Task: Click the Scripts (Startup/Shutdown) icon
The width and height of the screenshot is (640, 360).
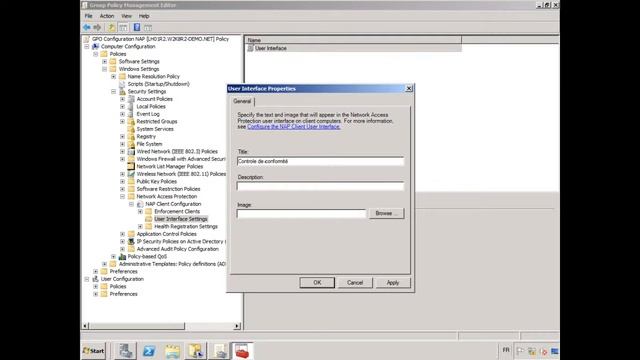Action: click(x=122, y=84)
